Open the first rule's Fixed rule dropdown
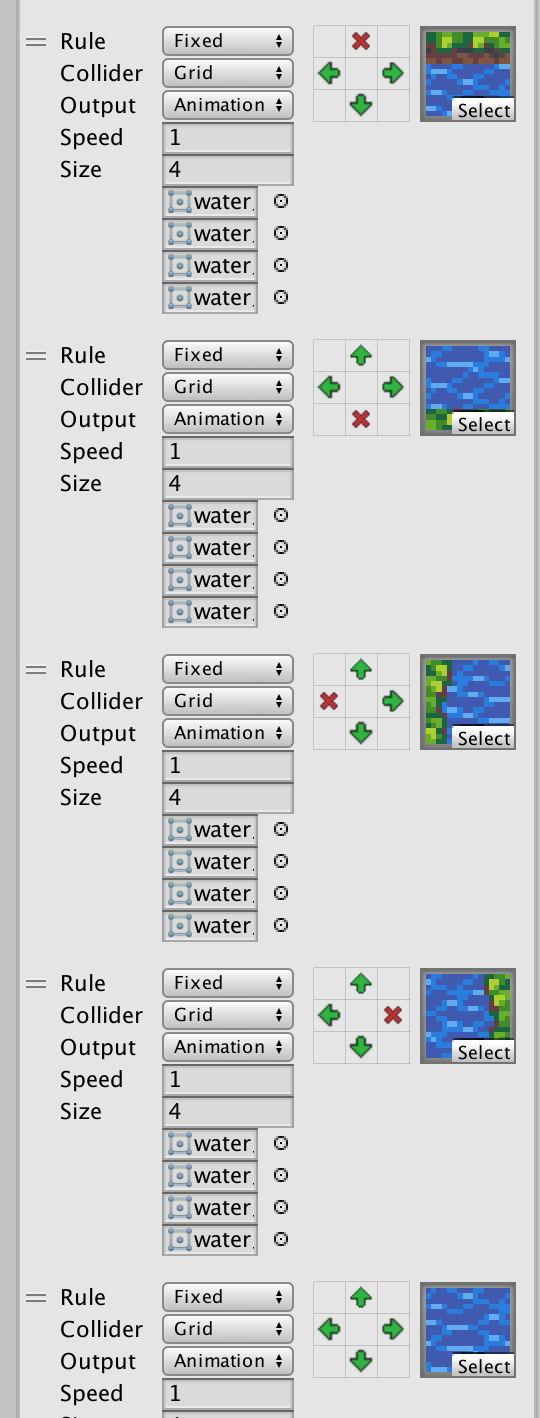 [228, 41]
